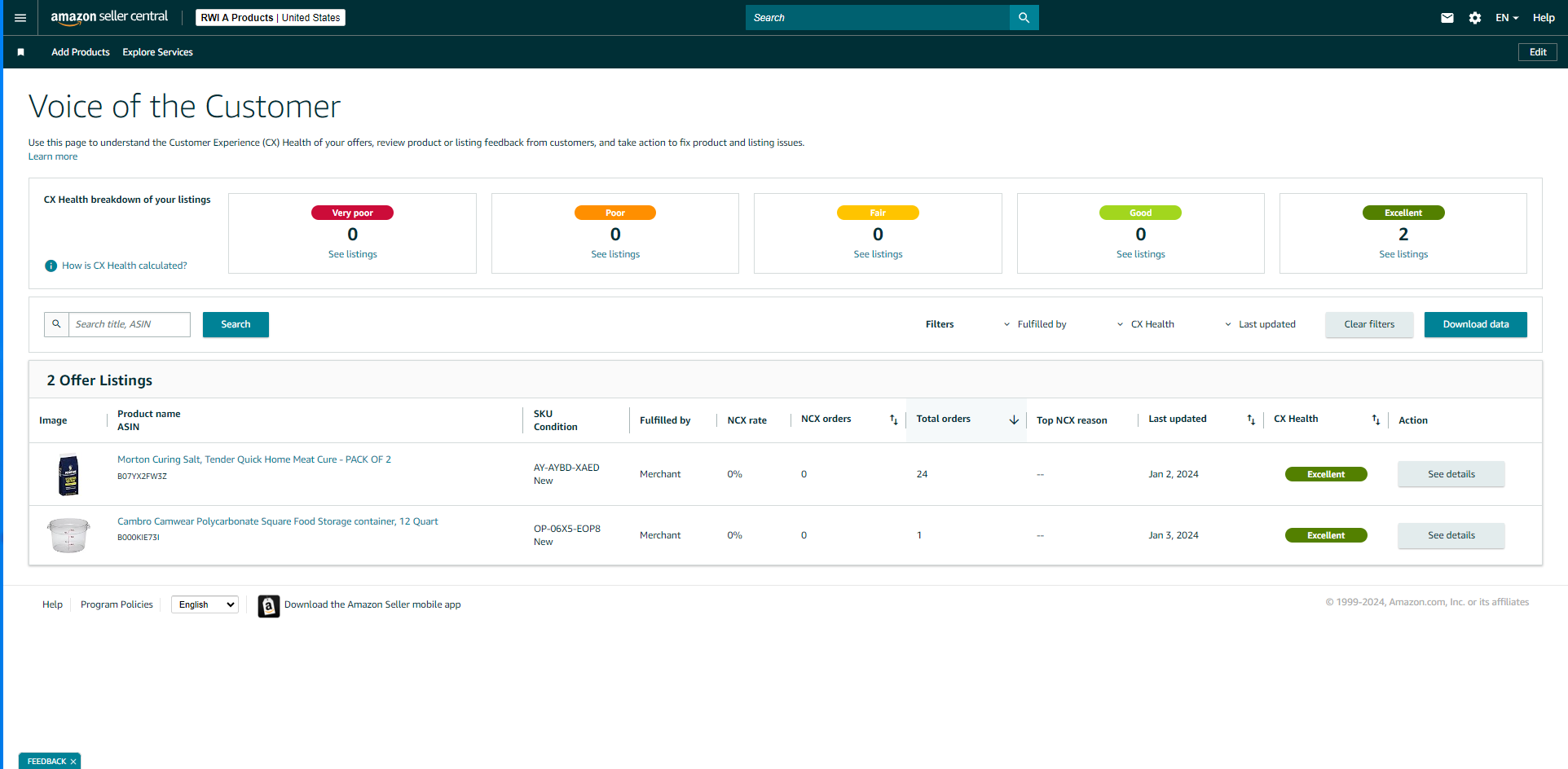The image size is (1568, 769).
Task: Open How is CX Health calculated link
Action: pos(125,266)
